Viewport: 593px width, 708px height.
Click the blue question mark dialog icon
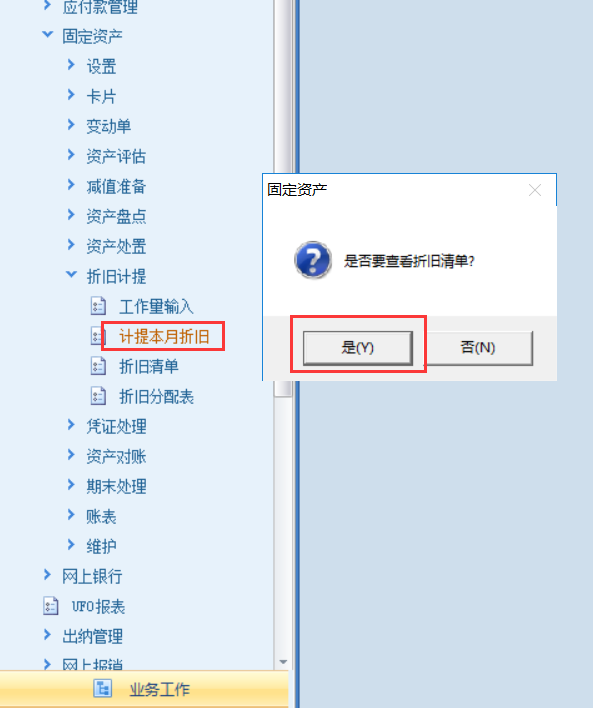[313, 260]
